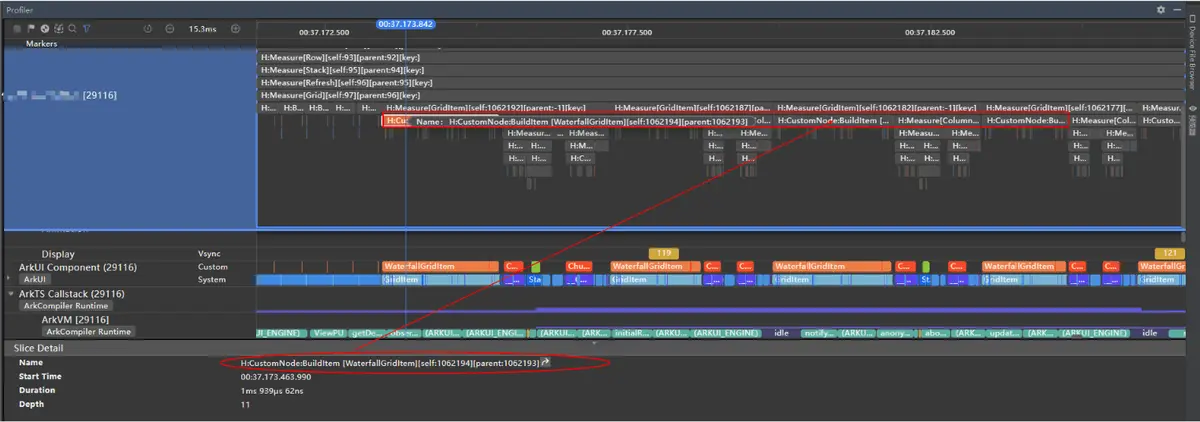1200x422 pixels.
Task: Select the first orange WaterfallGridItem bar
Action: (x=440, y=267)
